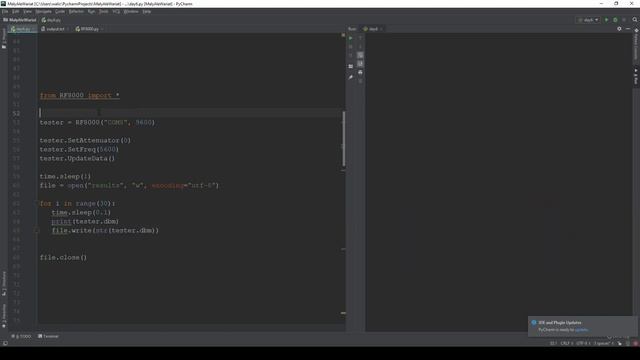Close the RF8000.py editor tab

102,29
